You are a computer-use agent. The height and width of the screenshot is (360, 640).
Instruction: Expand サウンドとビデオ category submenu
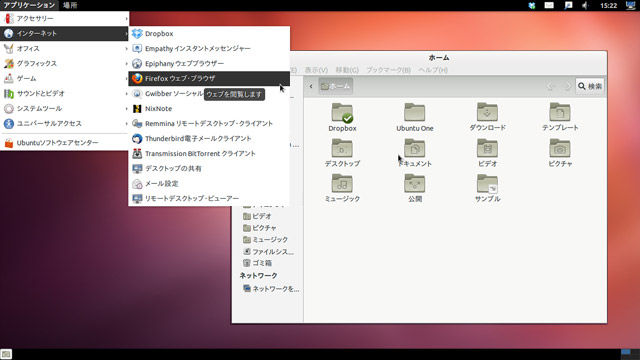(64, 93)
